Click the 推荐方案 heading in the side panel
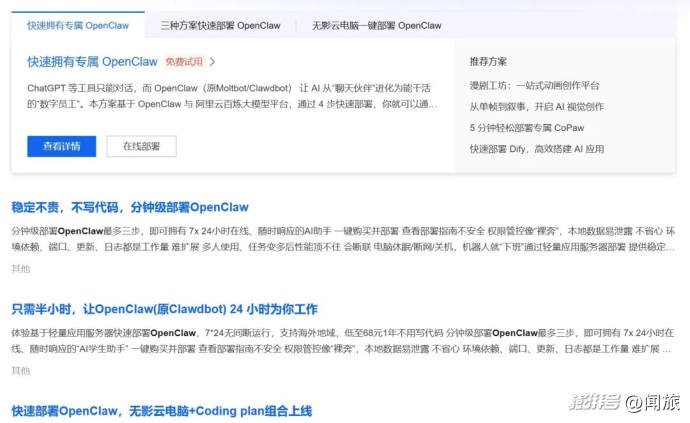Screen dimensions: 690x423 487,62
